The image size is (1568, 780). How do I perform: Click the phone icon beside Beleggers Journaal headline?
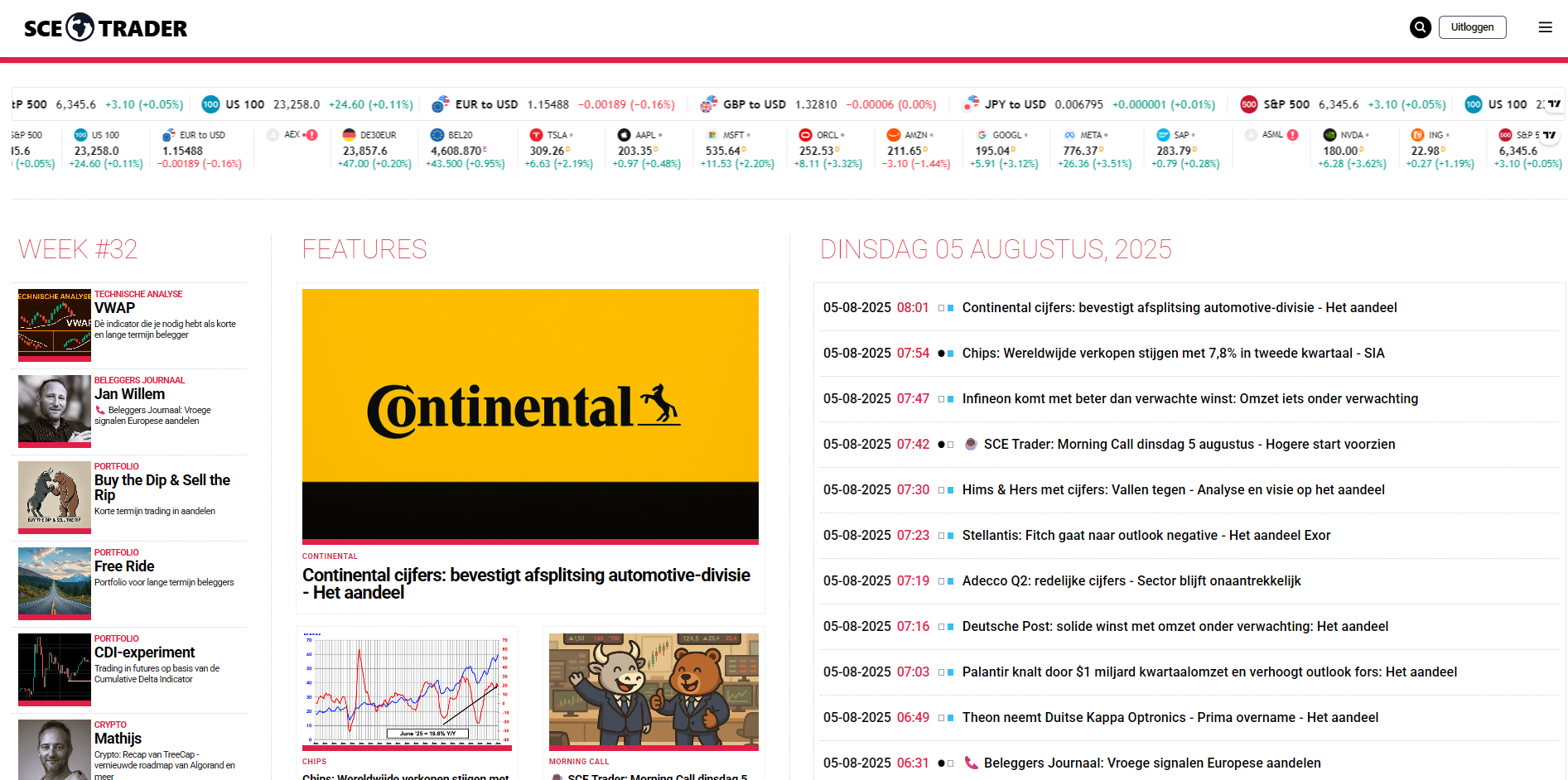[972, 763]
